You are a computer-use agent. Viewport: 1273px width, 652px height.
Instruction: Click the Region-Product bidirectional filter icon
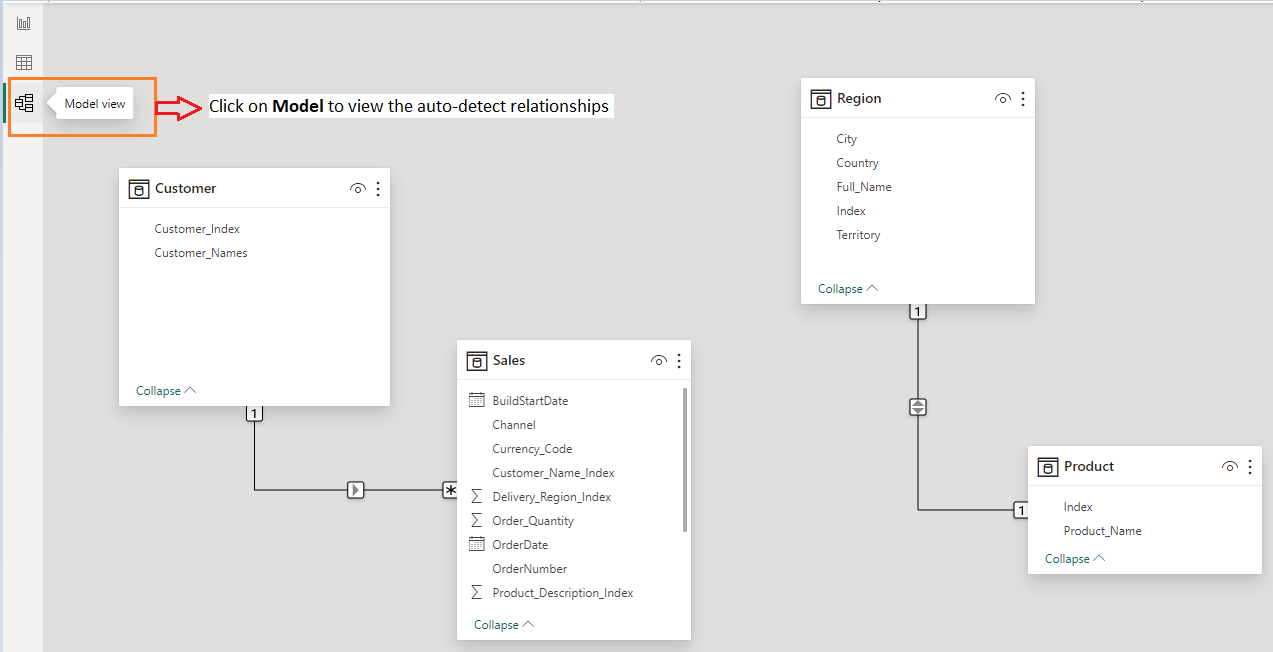918,407
